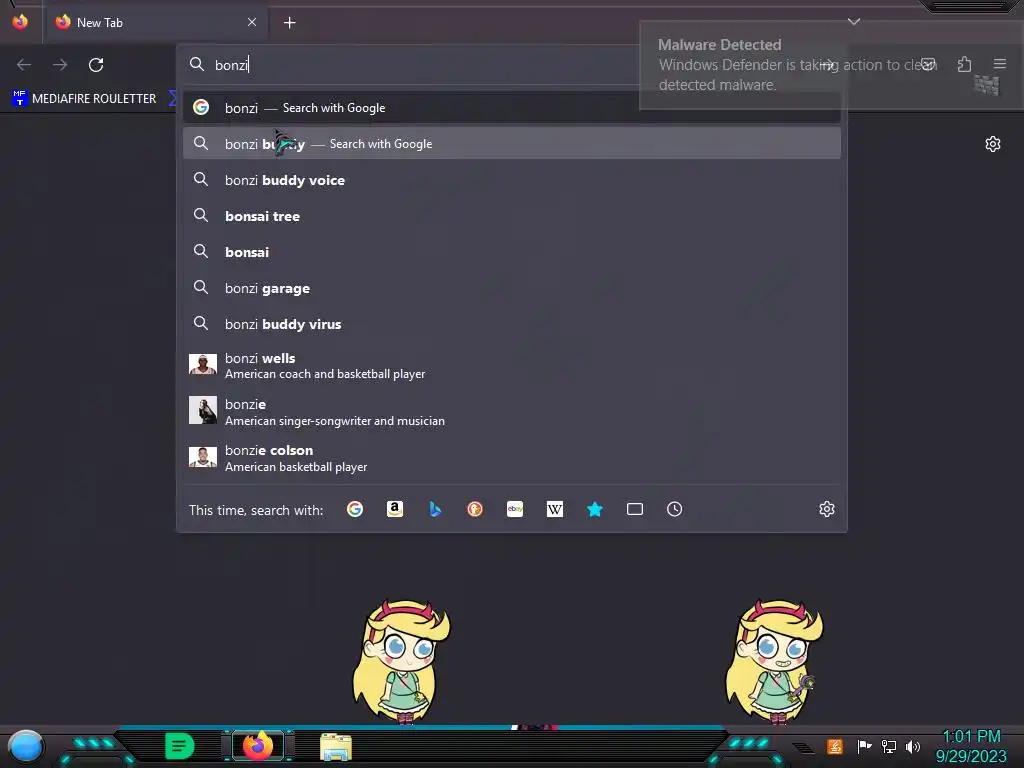Open the network tray icon
The width and height of the screenshot is (1024, 768).
889,746
